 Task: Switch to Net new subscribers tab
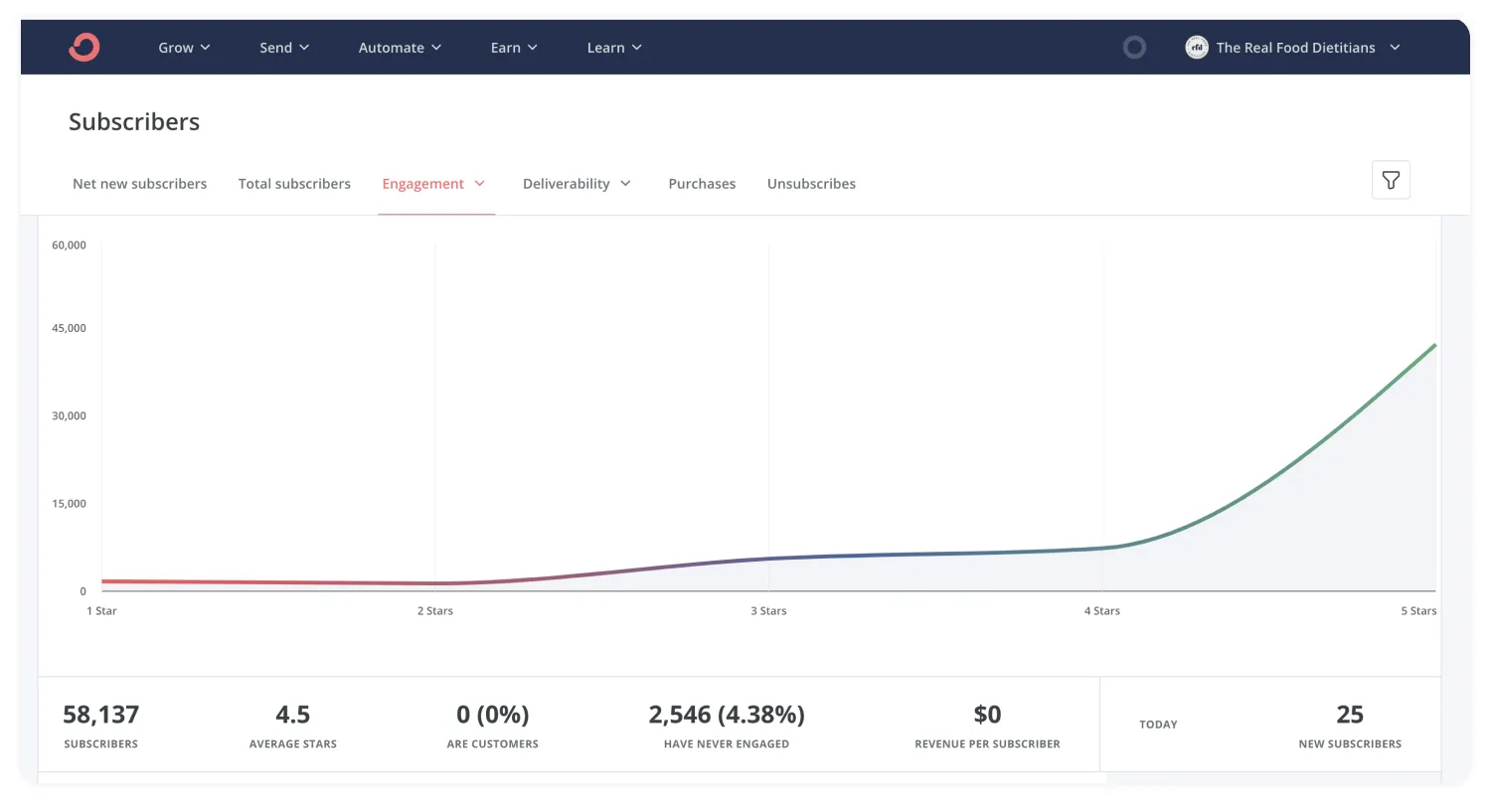(x=140, y=184)
